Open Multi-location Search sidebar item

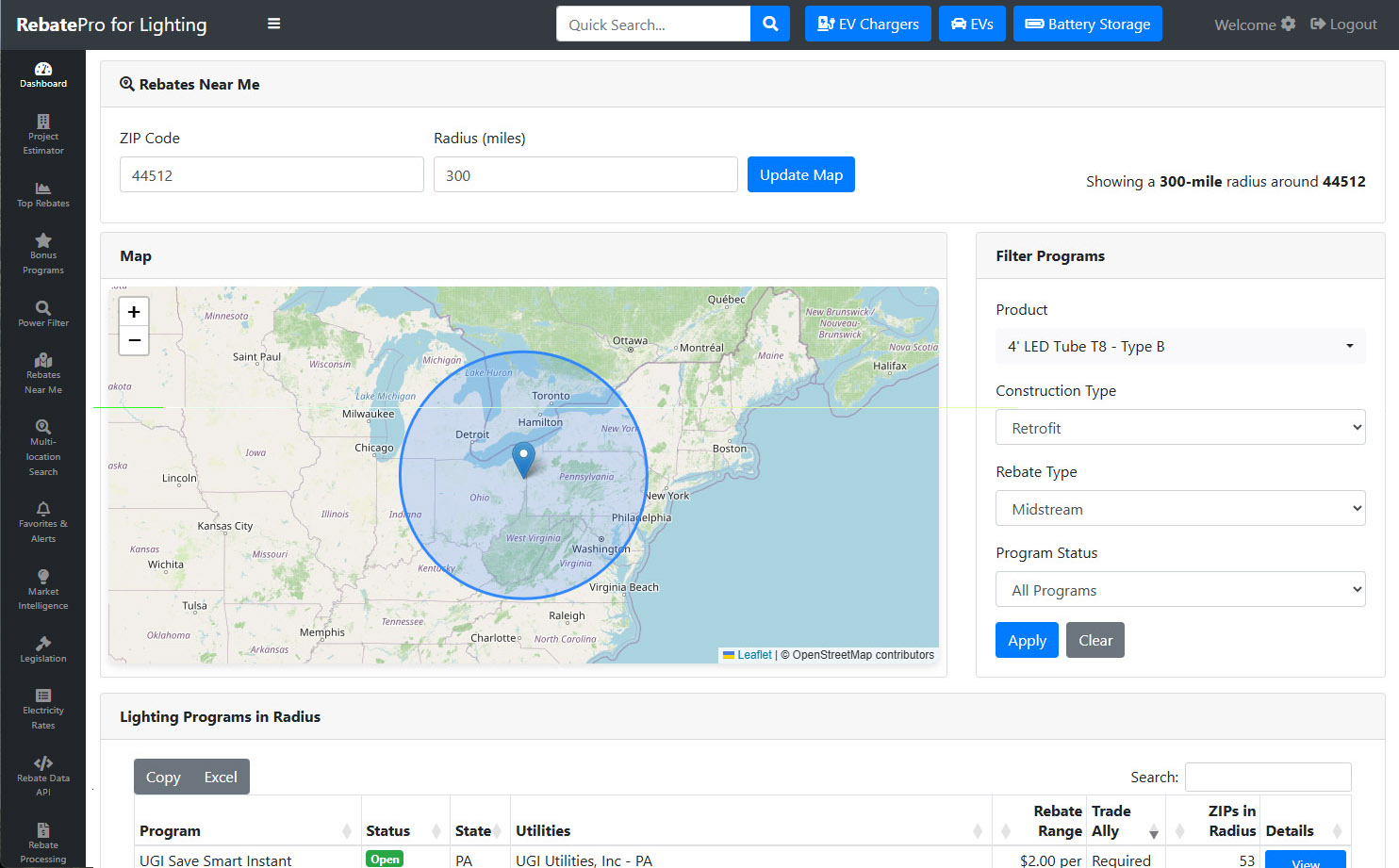(x=43, y=448)
